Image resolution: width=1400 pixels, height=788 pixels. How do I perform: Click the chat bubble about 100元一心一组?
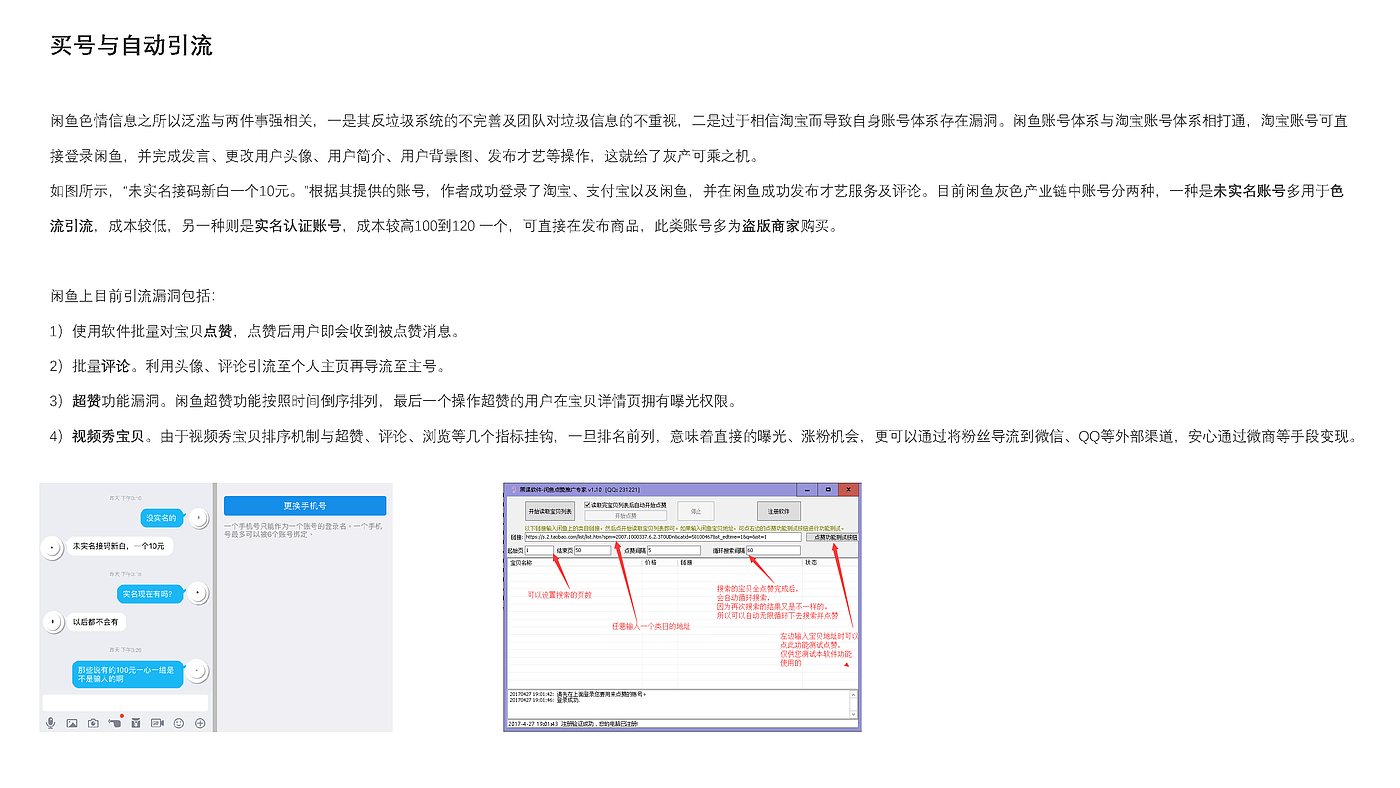click(x=129, y=674)
